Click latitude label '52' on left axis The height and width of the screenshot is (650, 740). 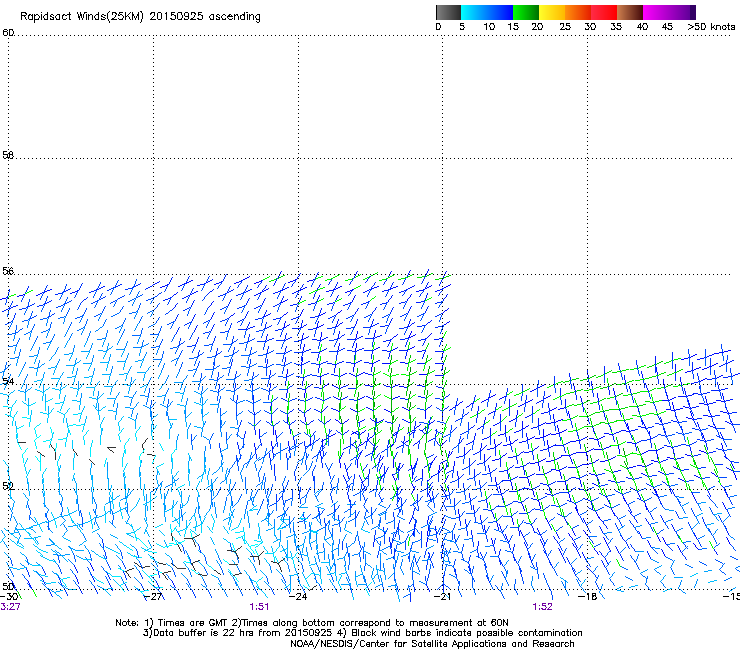[x=8, y=486]
